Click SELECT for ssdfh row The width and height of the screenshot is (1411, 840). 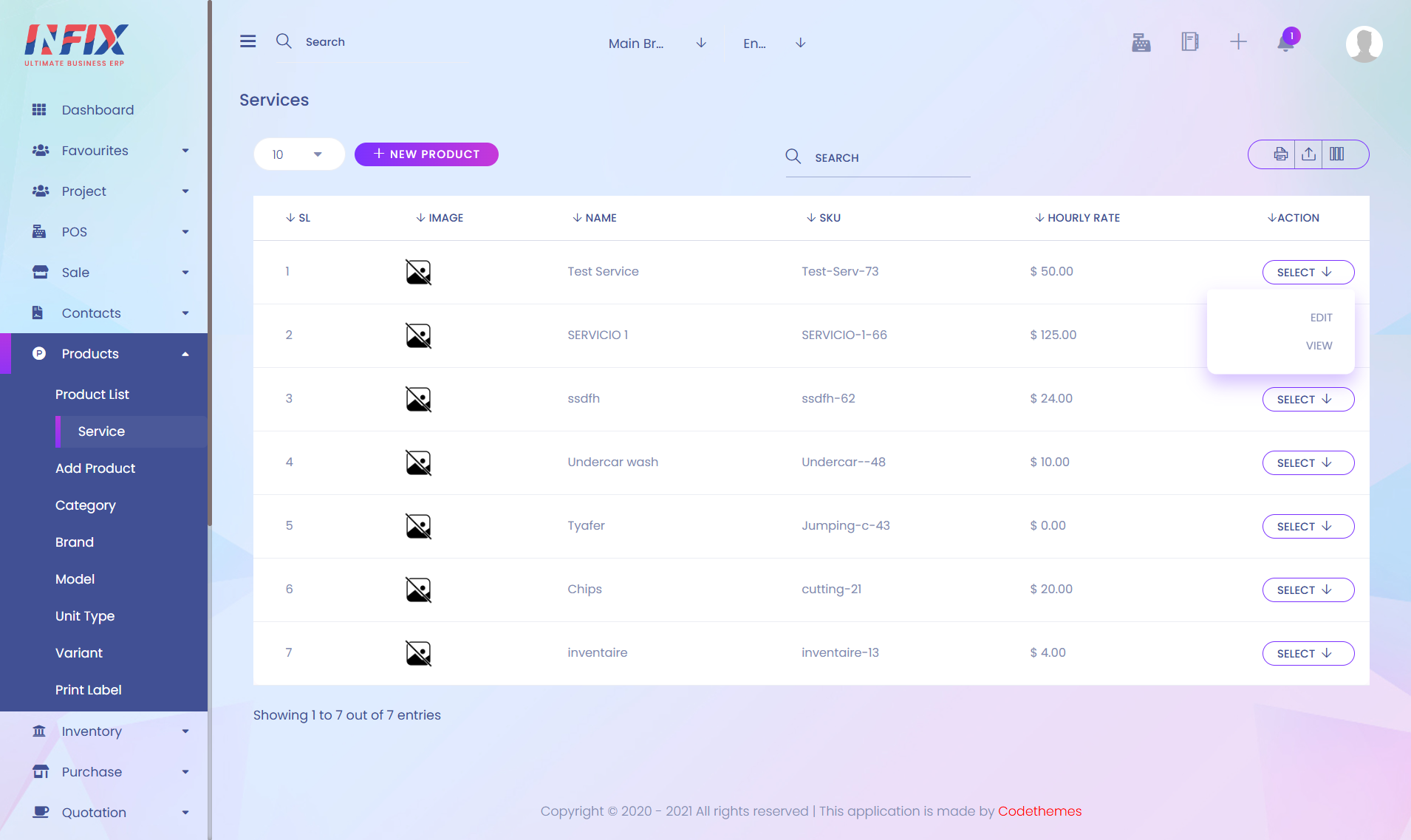pyautogui.click(x=1308, y=399)
